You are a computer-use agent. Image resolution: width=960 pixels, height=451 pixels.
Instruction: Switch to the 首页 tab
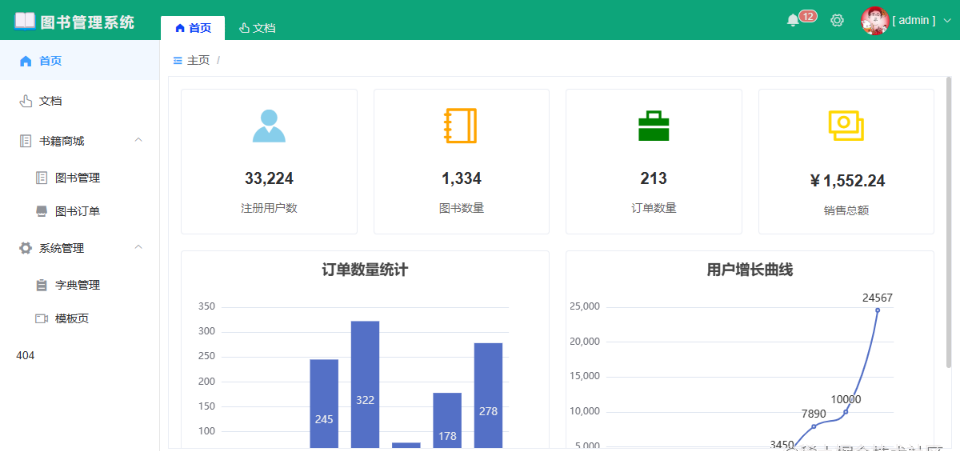193,28
